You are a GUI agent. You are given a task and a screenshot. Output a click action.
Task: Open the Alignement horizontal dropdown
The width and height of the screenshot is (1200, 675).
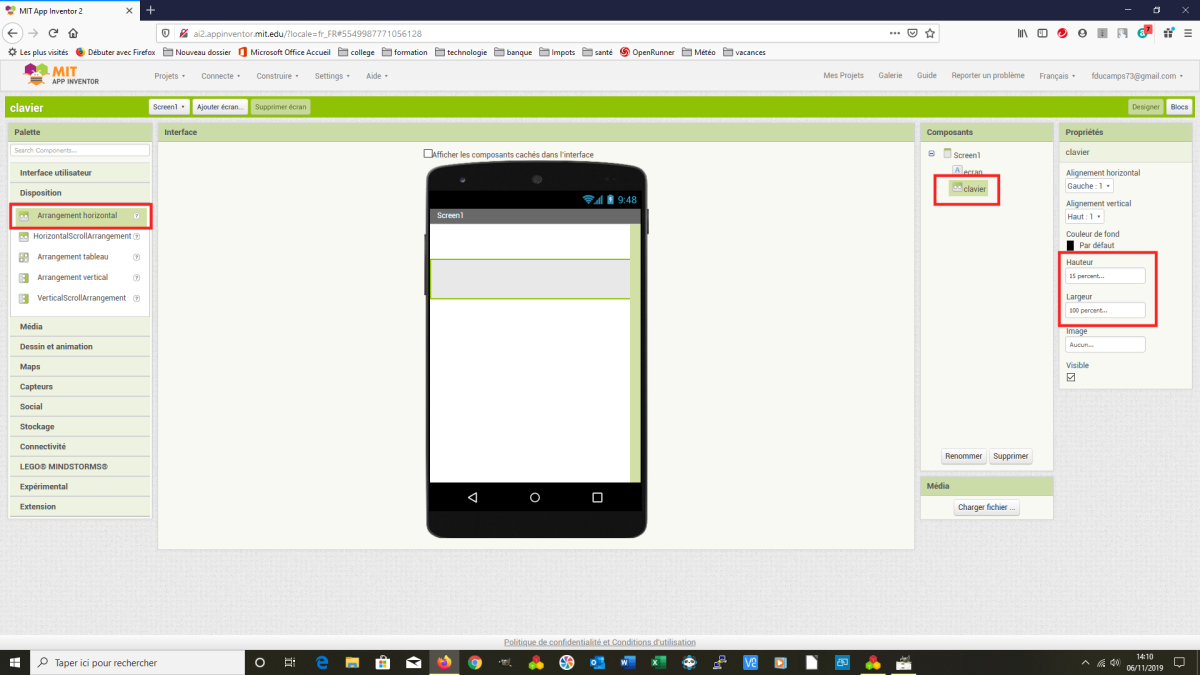click(x=1089, y=186)
